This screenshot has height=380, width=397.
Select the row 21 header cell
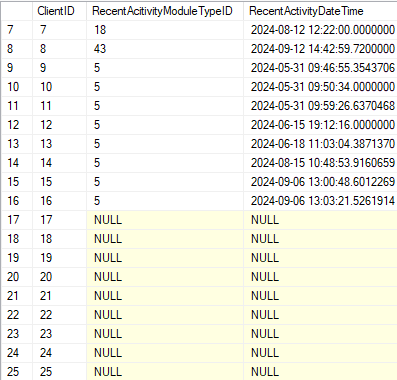click(17, 296)
